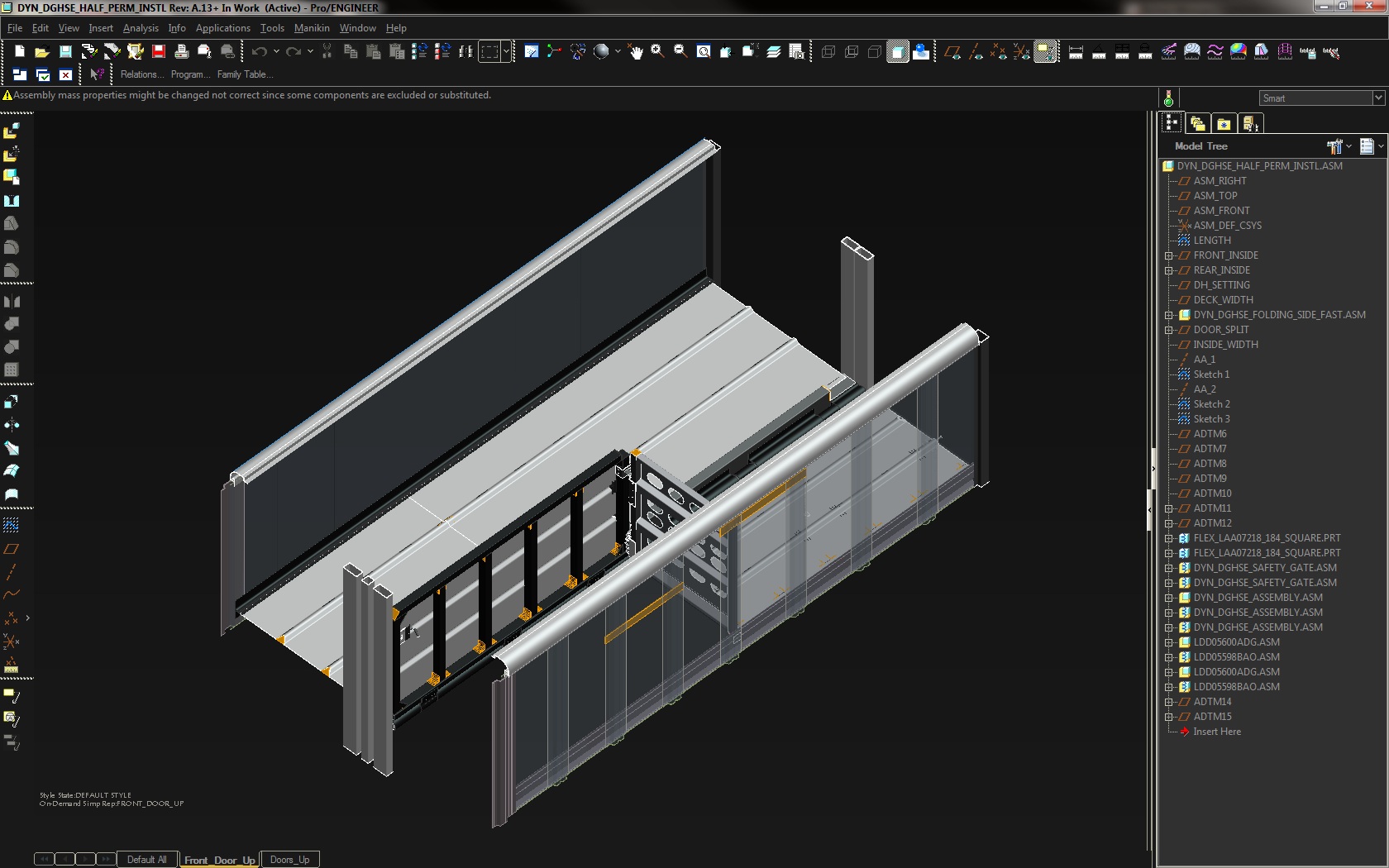Toggle shaded display mode

coord(897,51)
